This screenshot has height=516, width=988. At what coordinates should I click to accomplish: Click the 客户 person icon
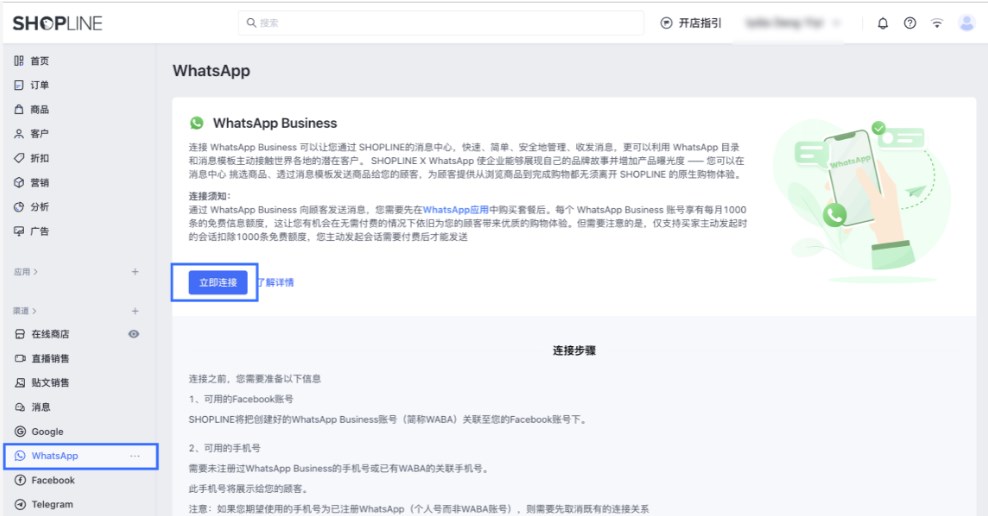point(19,134)
